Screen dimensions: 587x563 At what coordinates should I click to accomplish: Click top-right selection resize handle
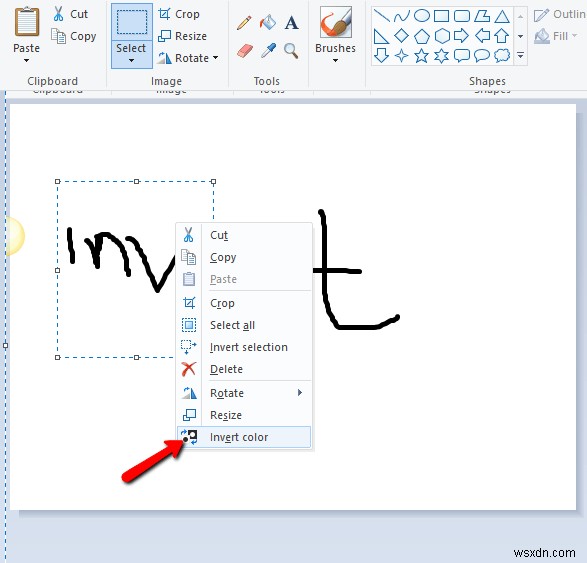213,182
